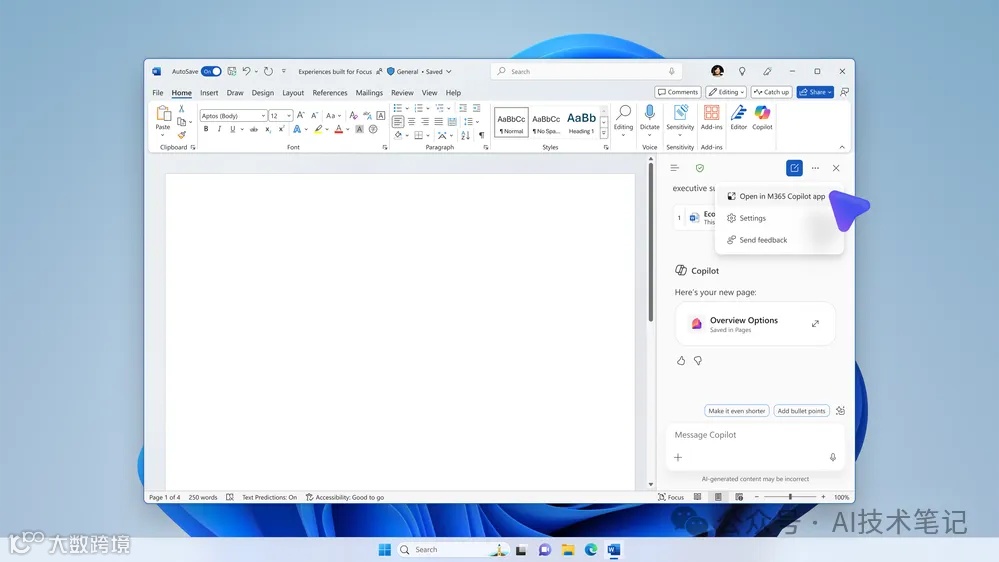
Task: Apply the Heading 1 style
Action: click(581, 122)
